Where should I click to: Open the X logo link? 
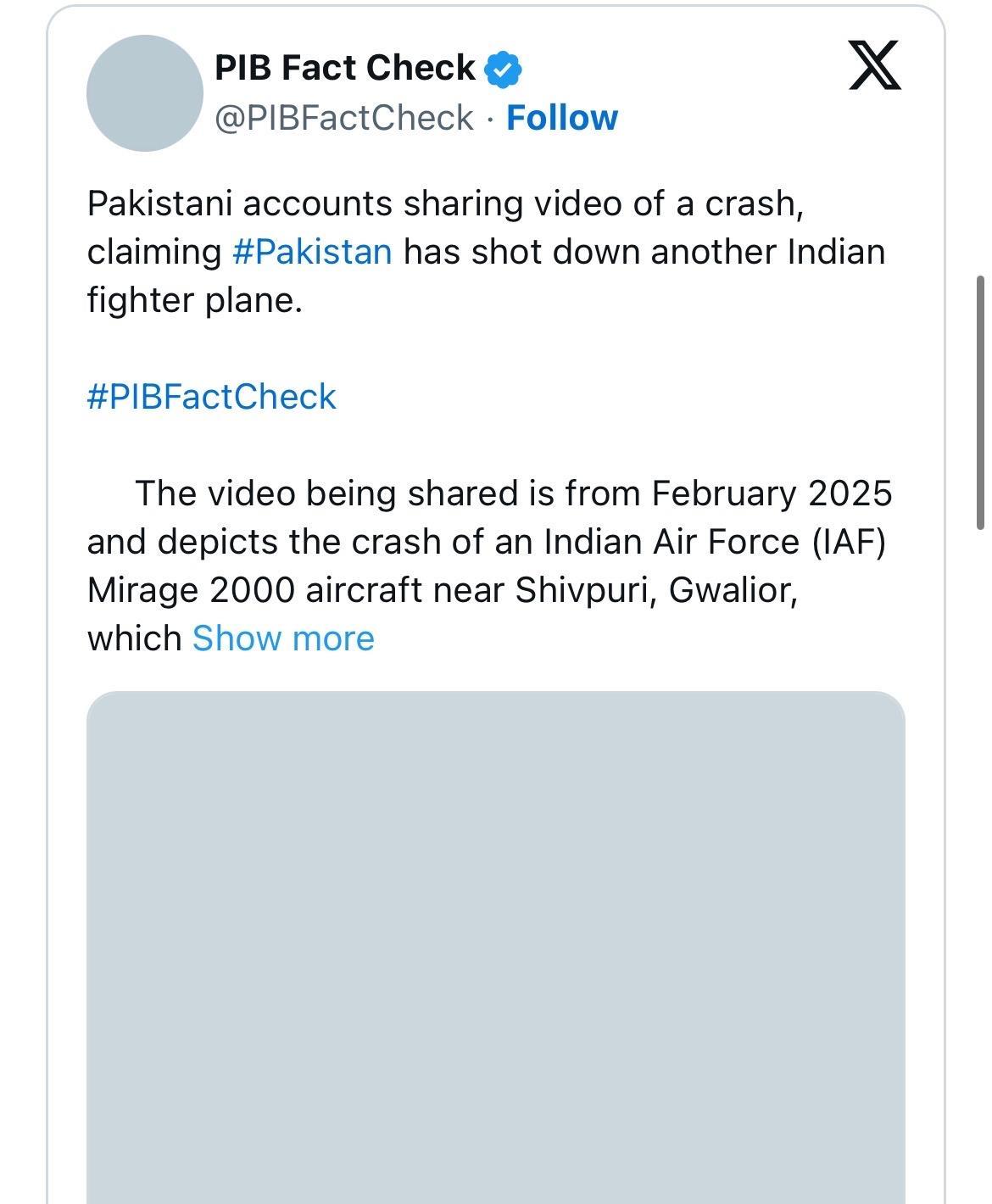click(875, 65)
